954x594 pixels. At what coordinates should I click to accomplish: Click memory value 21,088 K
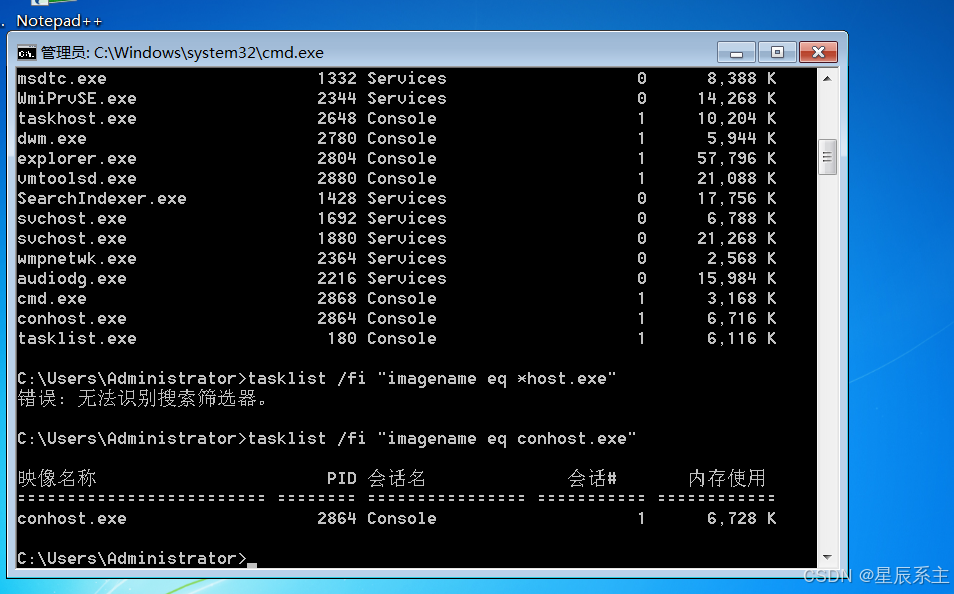(x=736, y=179)
